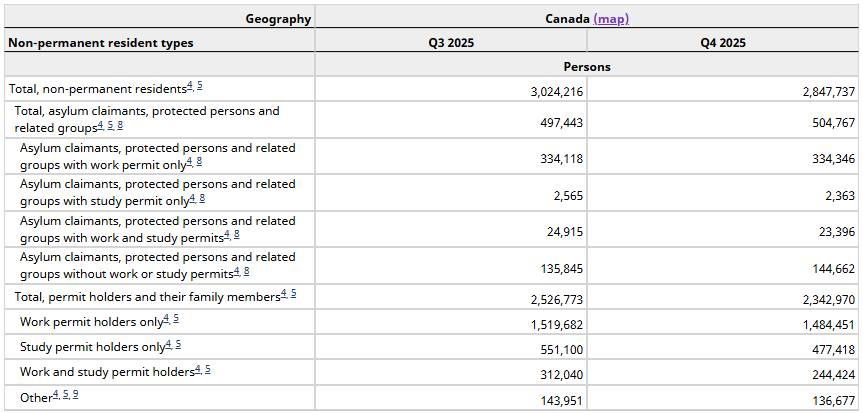Viewport: 863px width, 413px height.
Task: Select the value 497,443
Action: pos(561,122)
